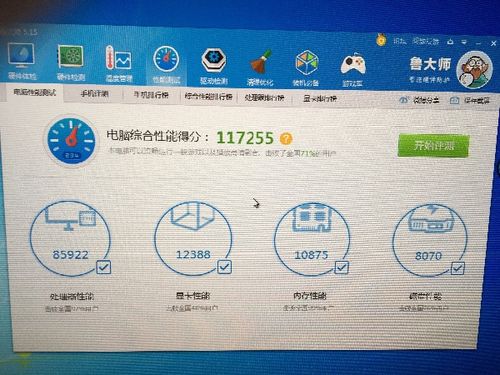Open the title bar main menu dropdown arrow
This screenshot has width=500, height=375.
[464, 43]
